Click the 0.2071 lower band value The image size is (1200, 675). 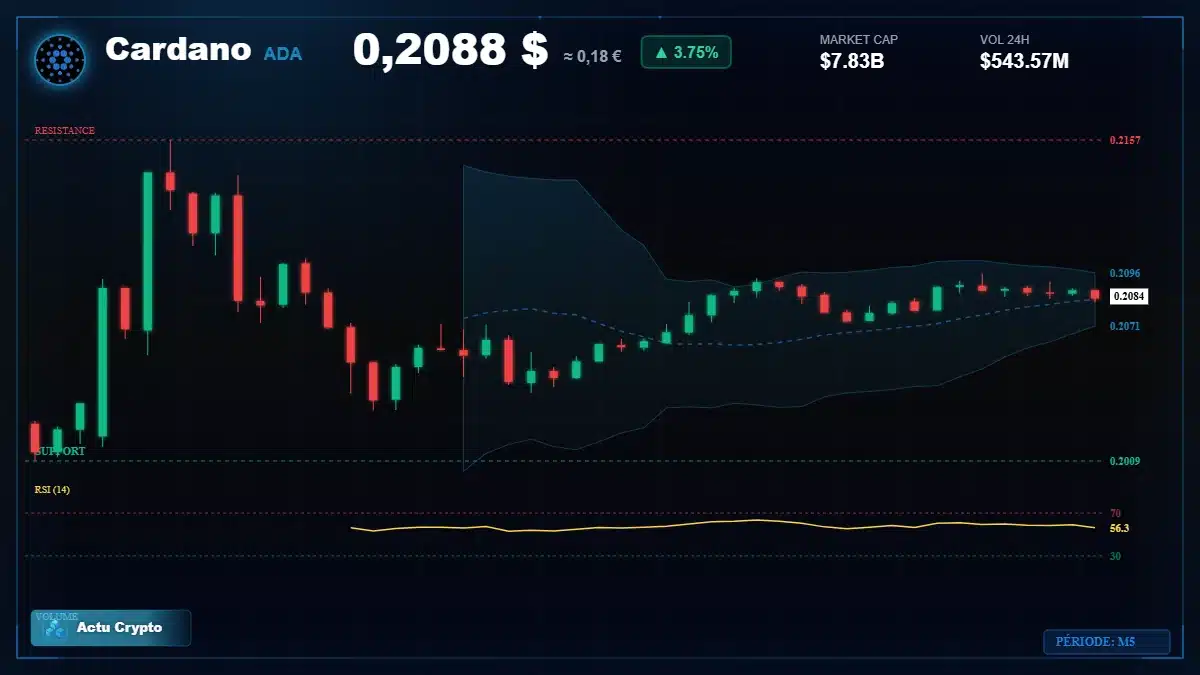1125,326
